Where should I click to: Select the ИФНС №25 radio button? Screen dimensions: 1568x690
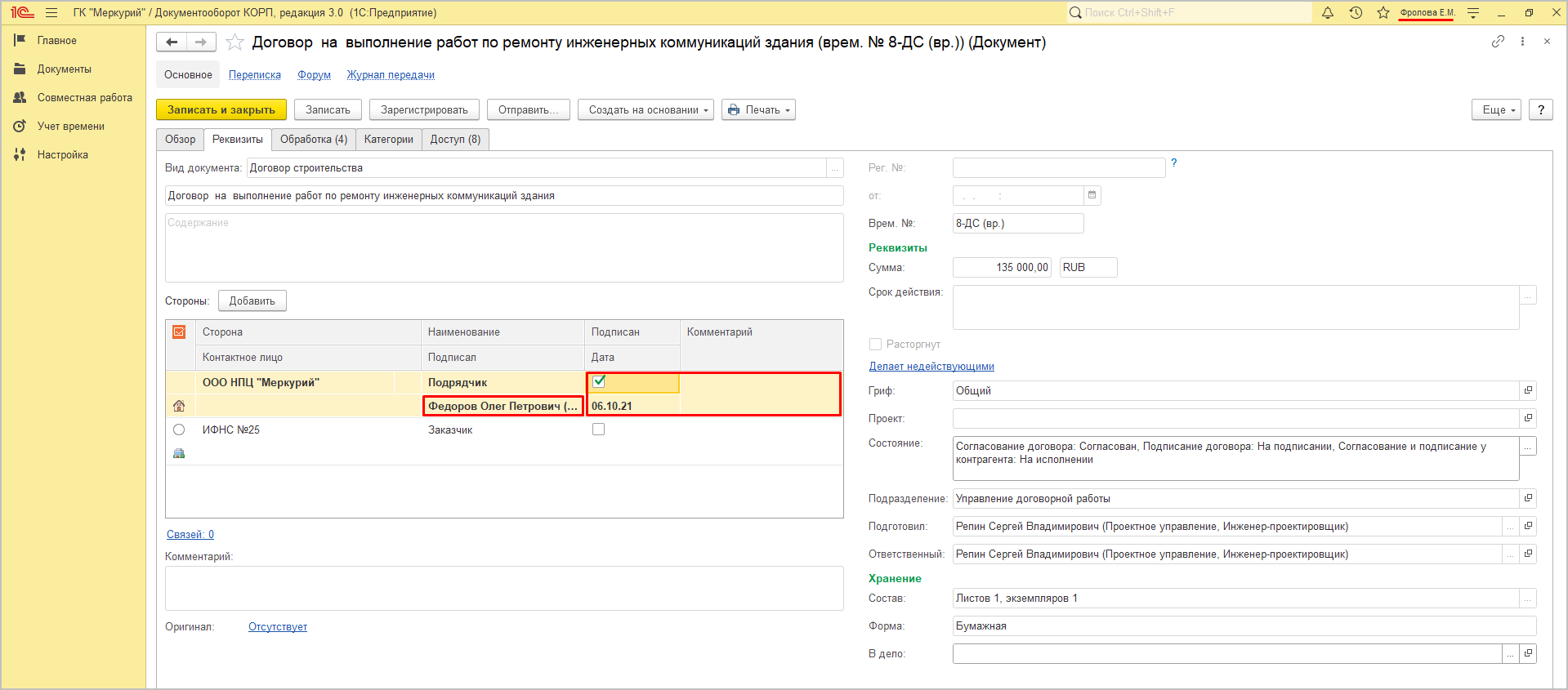179,430
